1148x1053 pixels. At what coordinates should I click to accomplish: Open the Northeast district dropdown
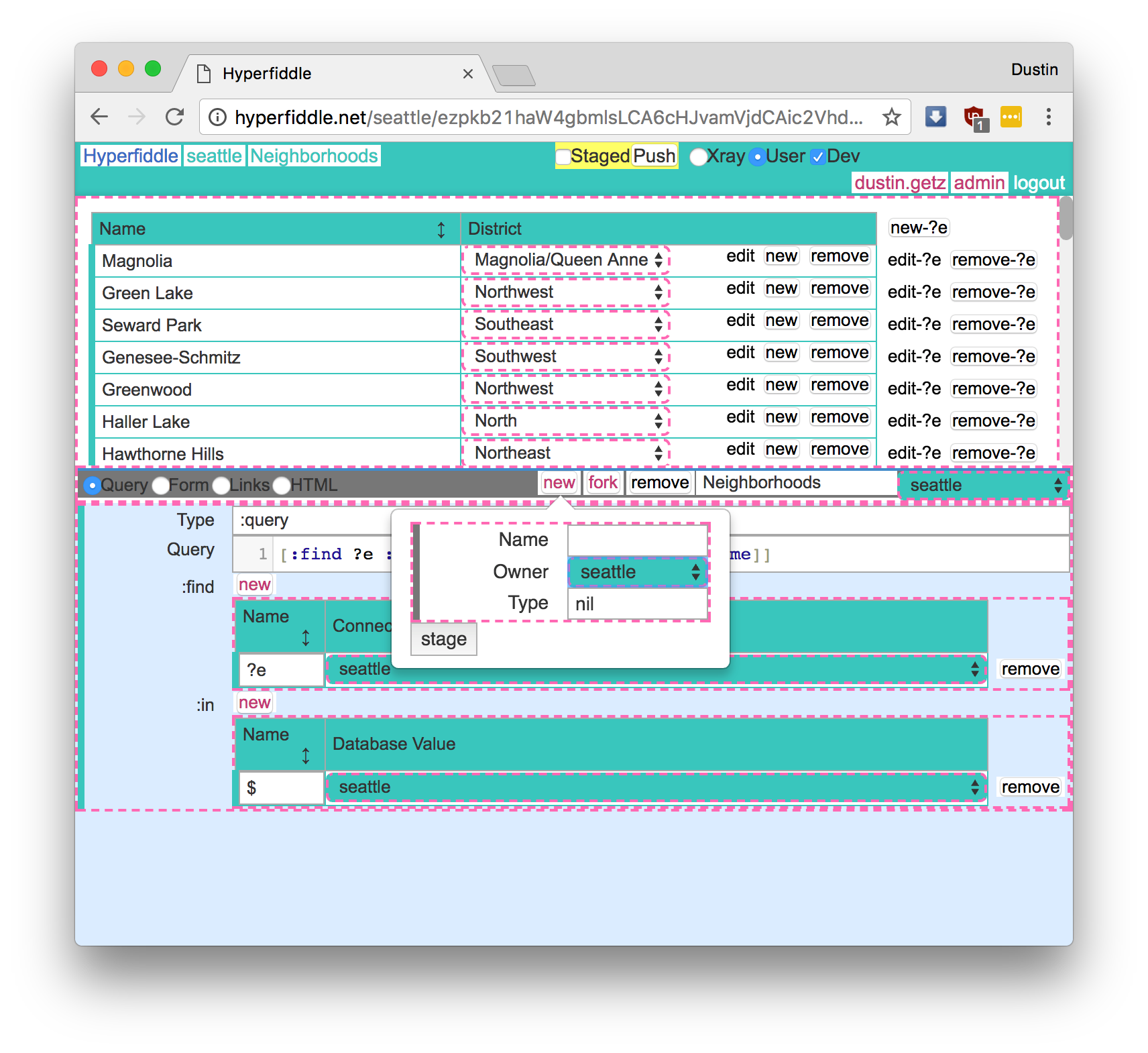(x=566, y=453)
